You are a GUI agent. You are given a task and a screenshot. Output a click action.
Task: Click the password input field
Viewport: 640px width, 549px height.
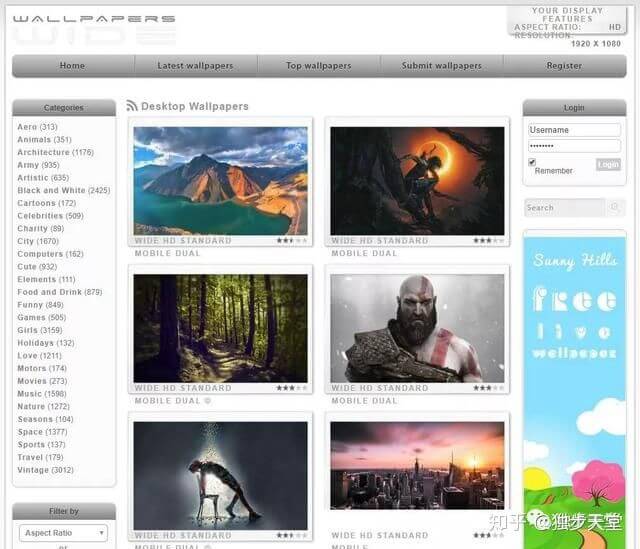point(574,146)
